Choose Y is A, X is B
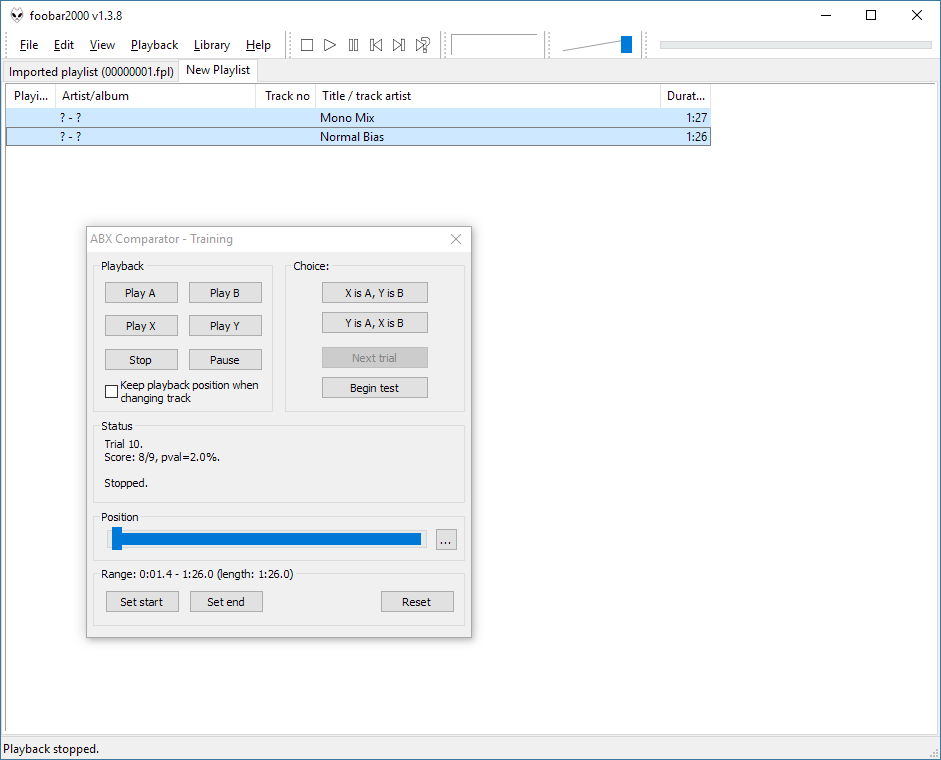This screenshot has width=941, height=760. coord(374,323)
